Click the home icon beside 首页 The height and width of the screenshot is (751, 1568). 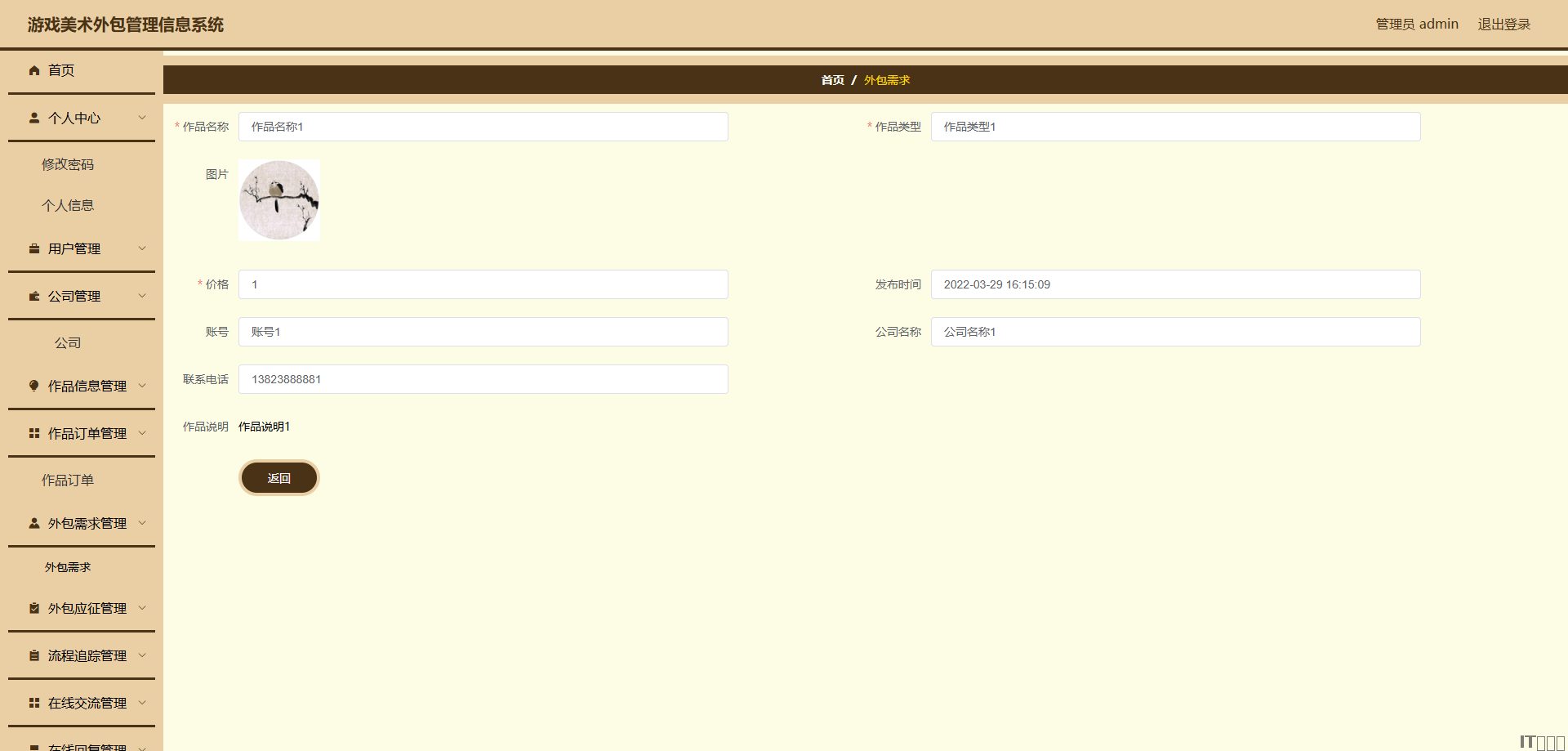coord(34,70)
